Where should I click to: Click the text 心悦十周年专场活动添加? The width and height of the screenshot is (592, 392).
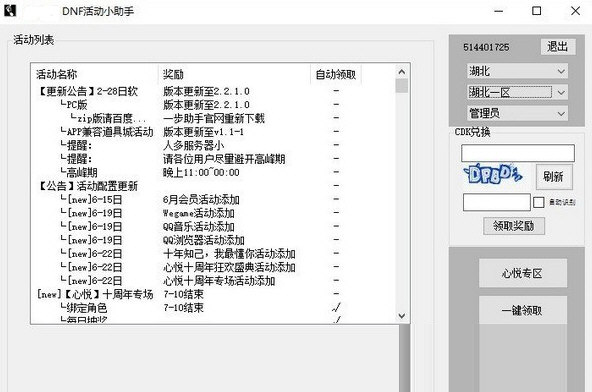coord(219,281)
